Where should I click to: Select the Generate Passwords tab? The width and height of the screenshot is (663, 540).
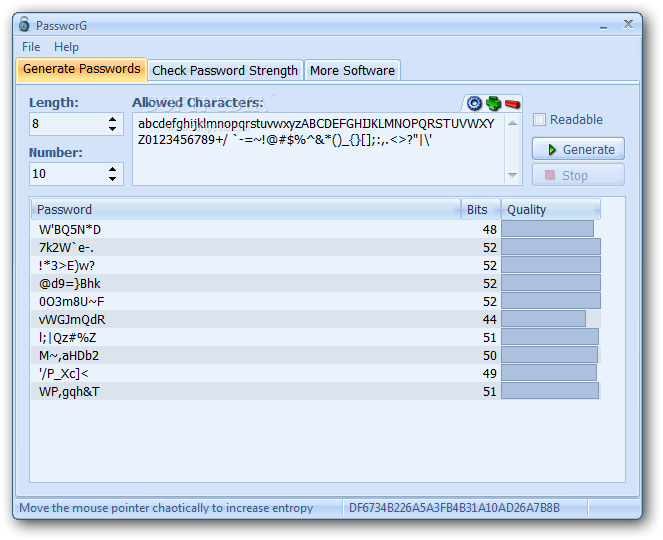[82, 69]
